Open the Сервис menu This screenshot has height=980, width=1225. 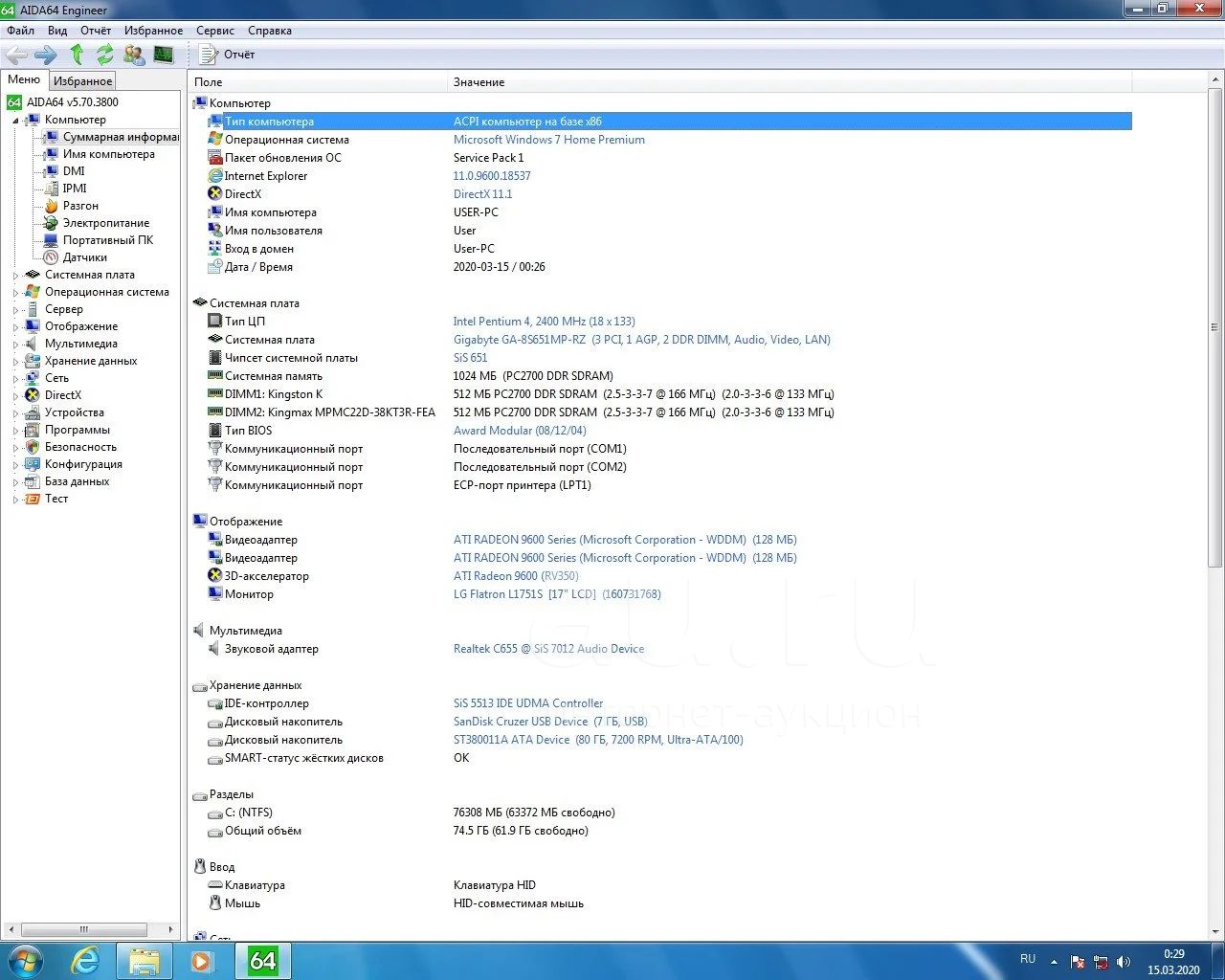[215, 31]
